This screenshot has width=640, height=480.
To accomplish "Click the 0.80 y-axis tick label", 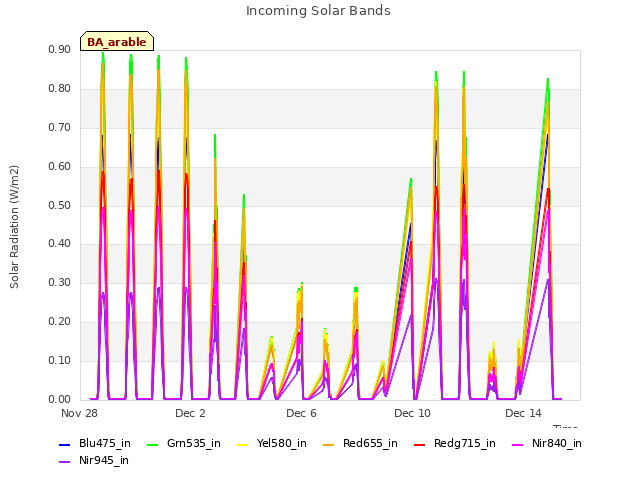I will tap(60, 88).
